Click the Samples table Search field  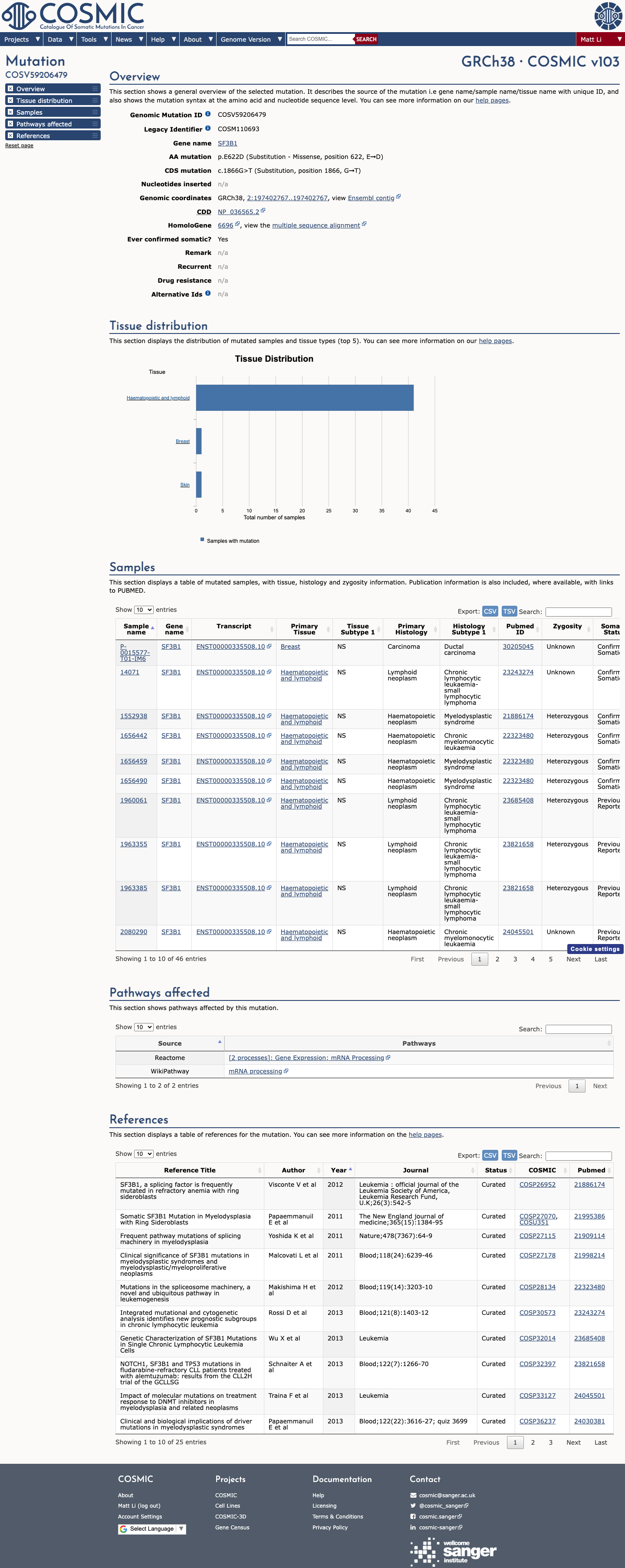(x=578, y=611)
